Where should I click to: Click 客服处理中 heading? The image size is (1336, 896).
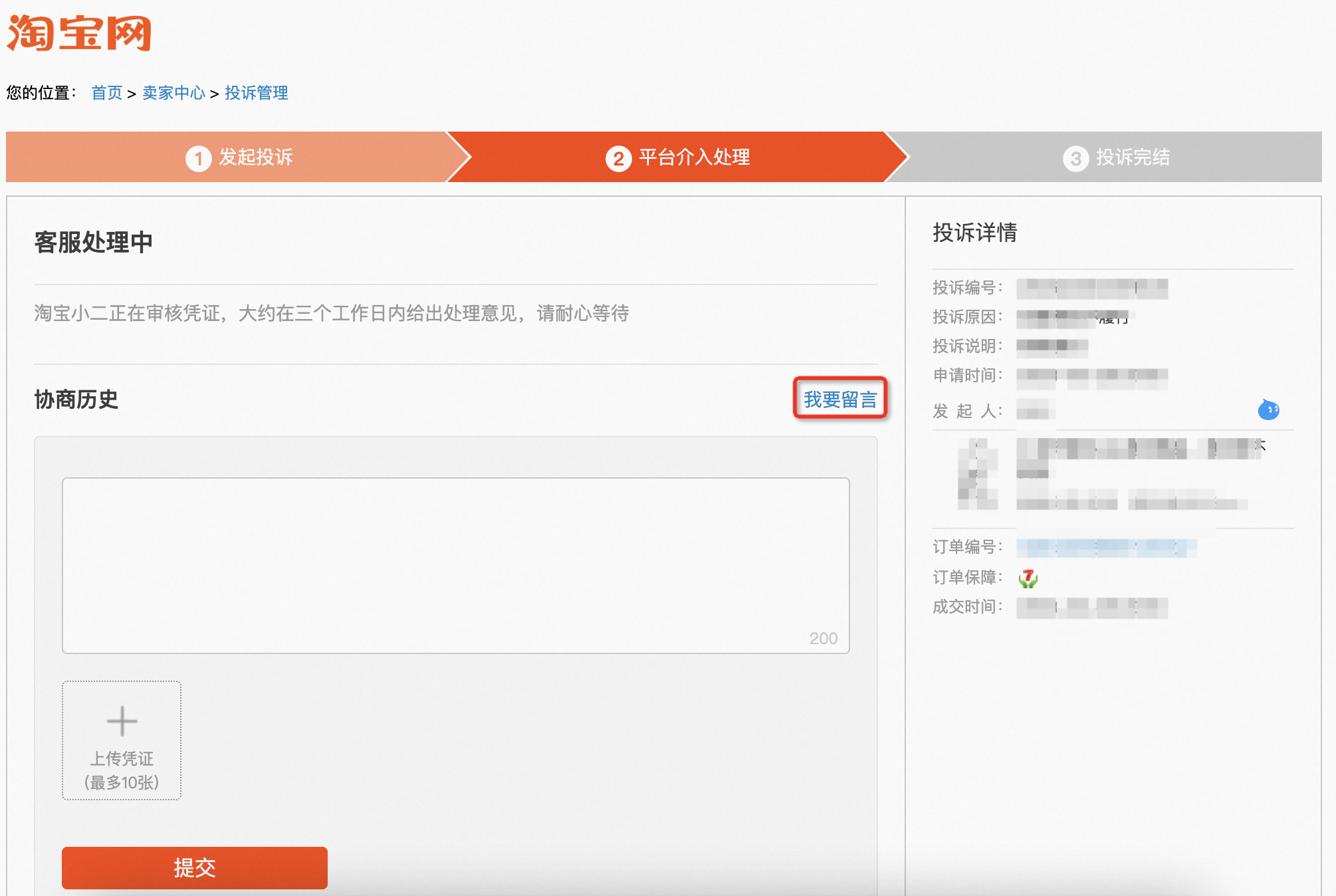click(x=94, y=242)
